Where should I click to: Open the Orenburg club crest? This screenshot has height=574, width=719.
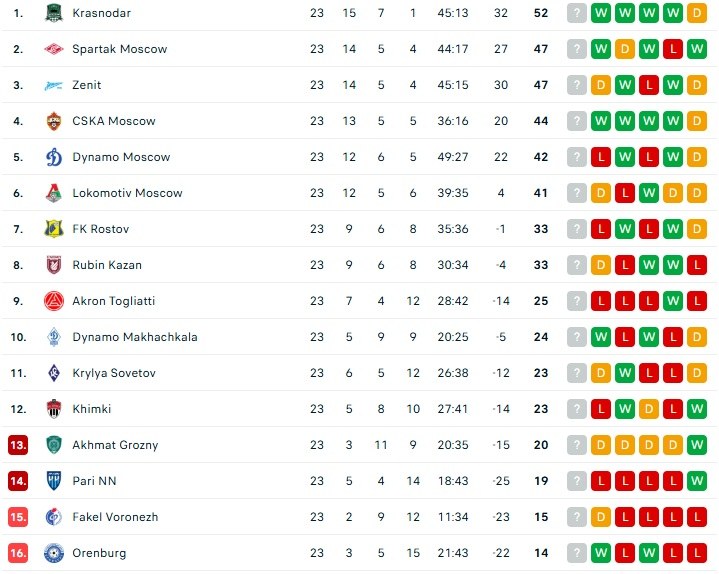tap(54, 553)
